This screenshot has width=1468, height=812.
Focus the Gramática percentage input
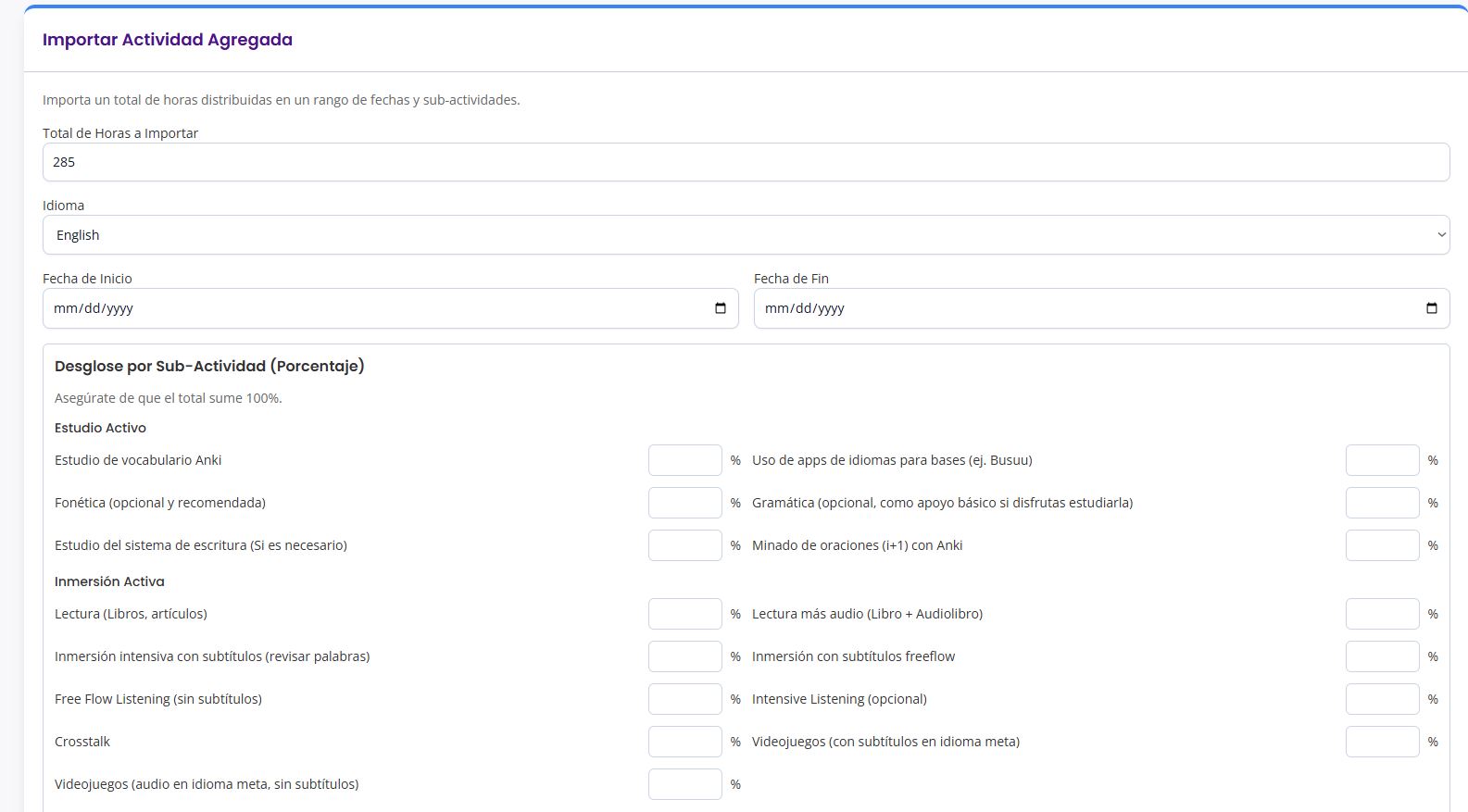point(1382,503)
